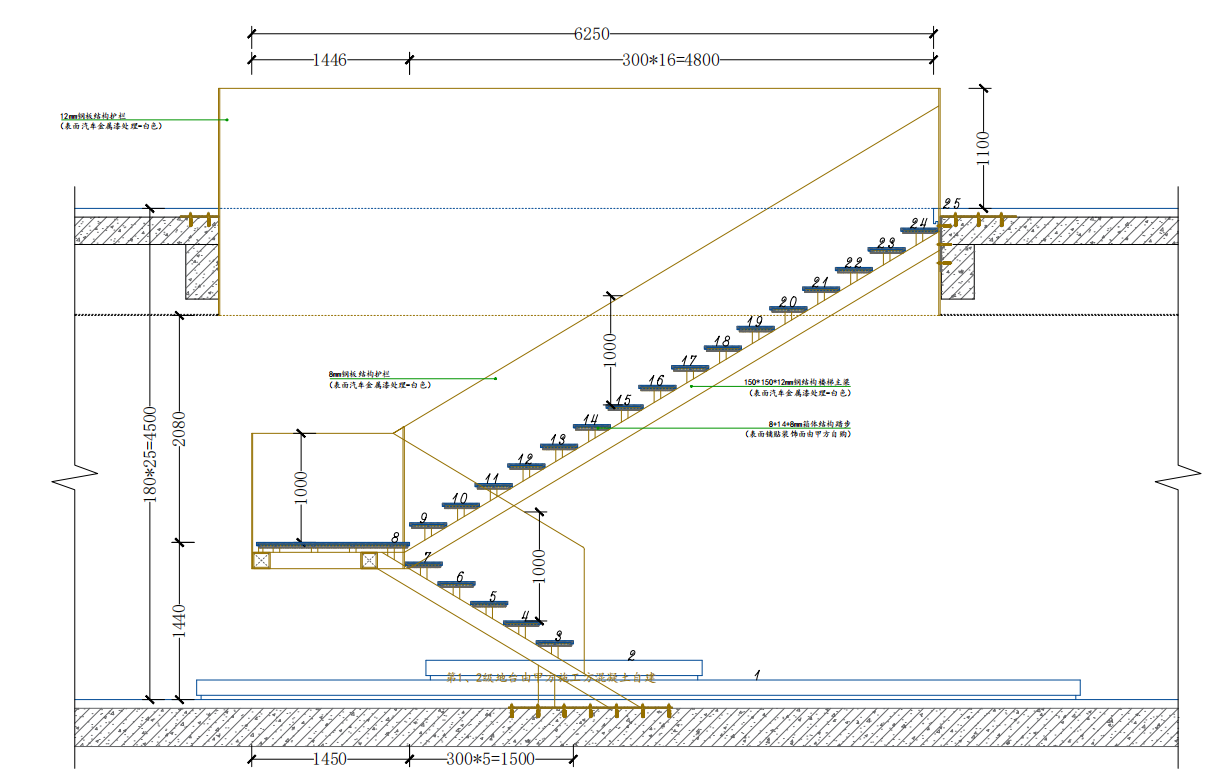Click step number 8 at the landing
Viewport: 1222px width, 783px height.
click(395, 537)
